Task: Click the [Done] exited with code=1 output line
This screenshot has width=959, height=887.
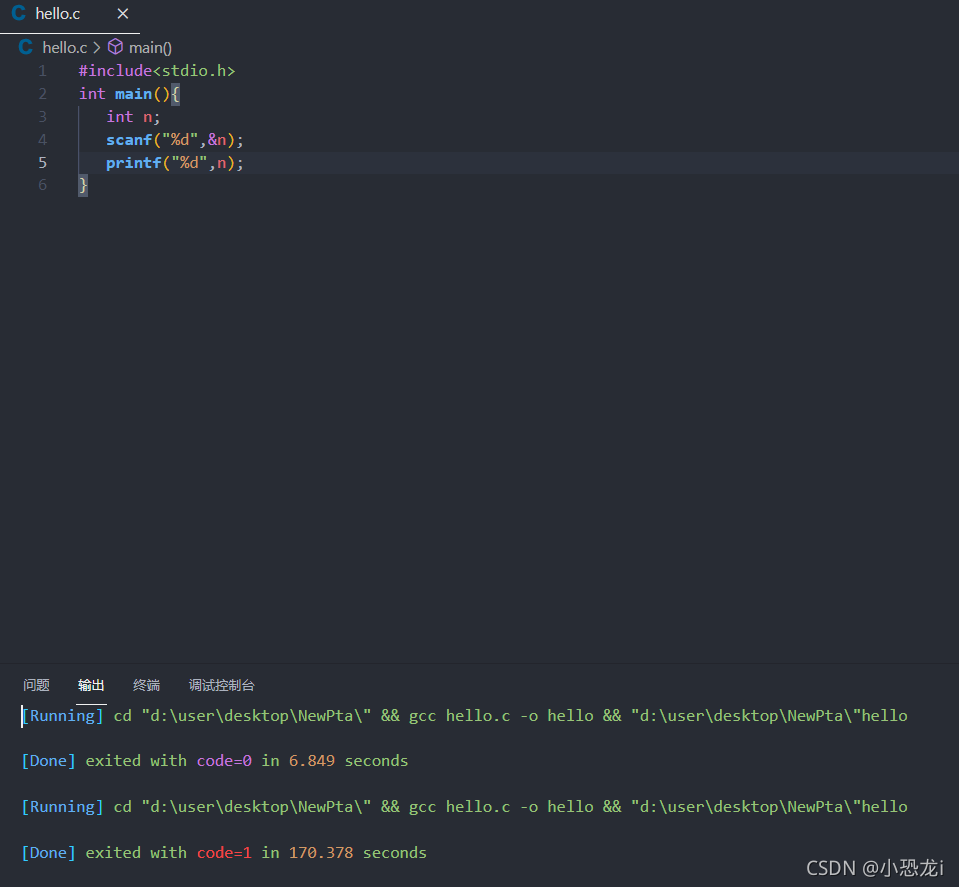Action: coord(224,852)
